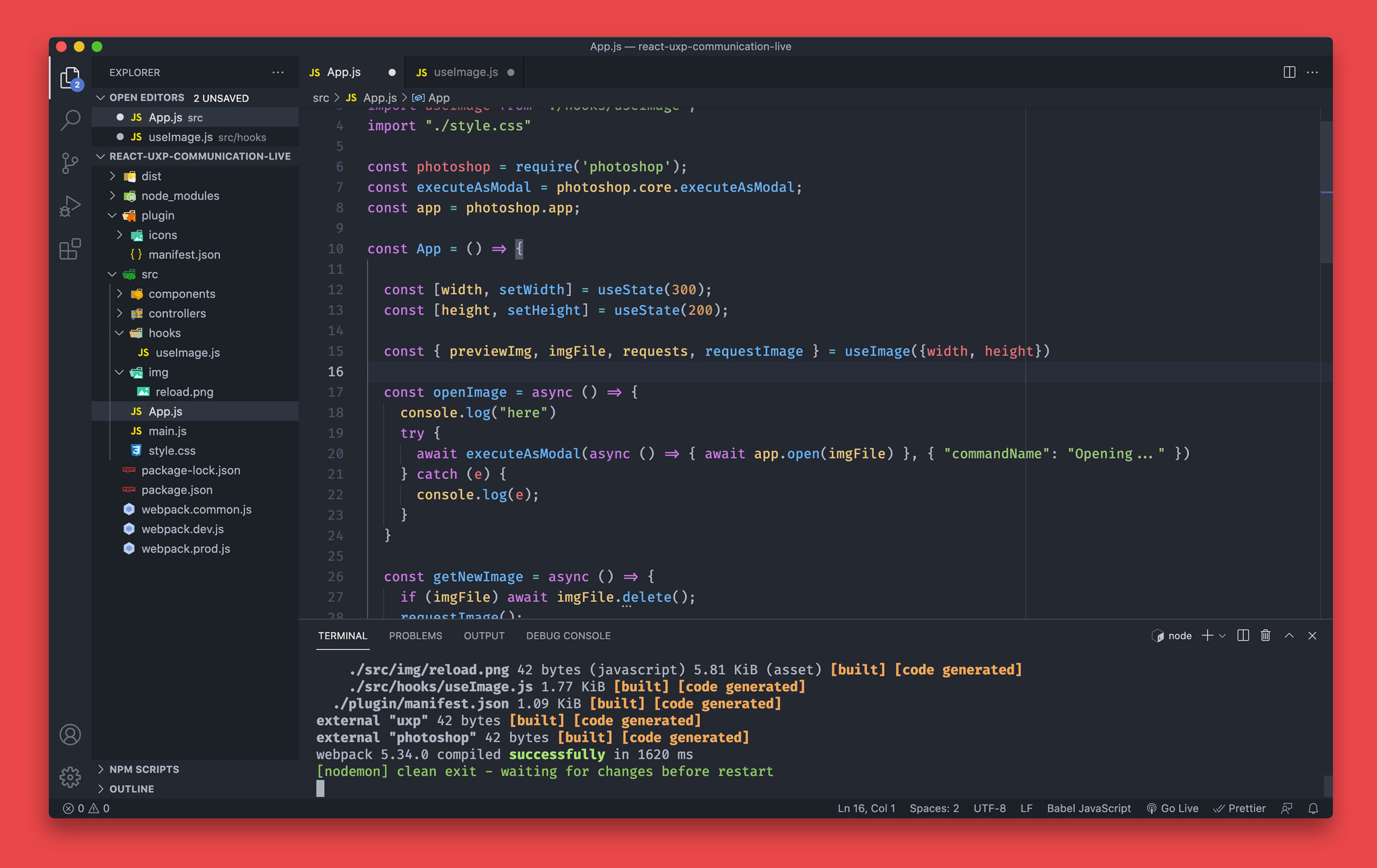1377x868 pixels.
Task: Expand the dist folder
Action: point(151,176)
